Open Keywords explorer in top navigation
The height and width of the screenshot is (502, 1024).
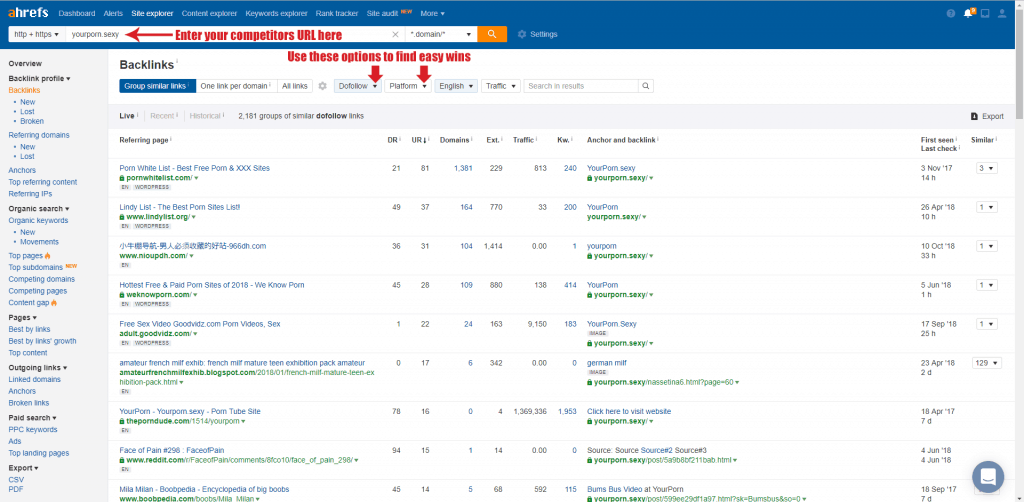click(x=277, y=13)
